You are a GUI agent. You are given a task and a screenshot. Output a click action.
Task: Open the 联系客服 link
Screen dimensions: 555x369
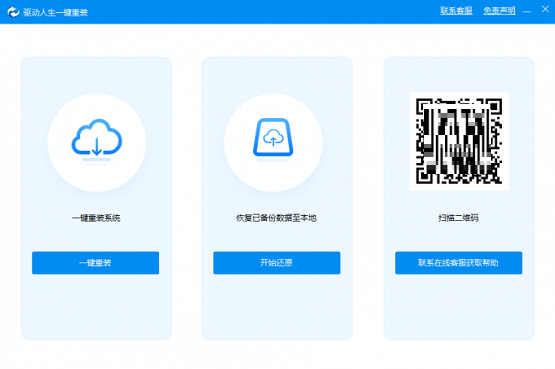[x=456, y=11]
